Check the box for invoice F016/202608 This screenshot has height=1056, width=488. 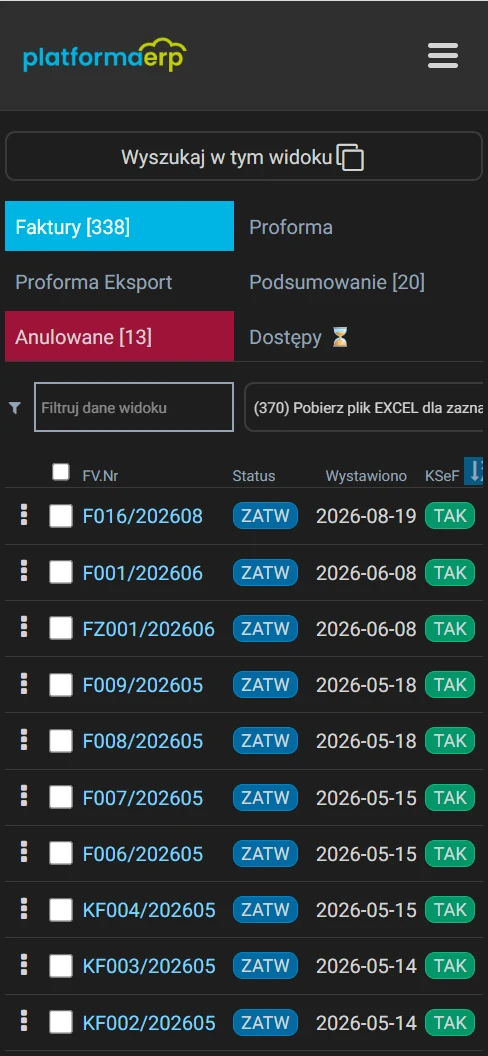61,517
